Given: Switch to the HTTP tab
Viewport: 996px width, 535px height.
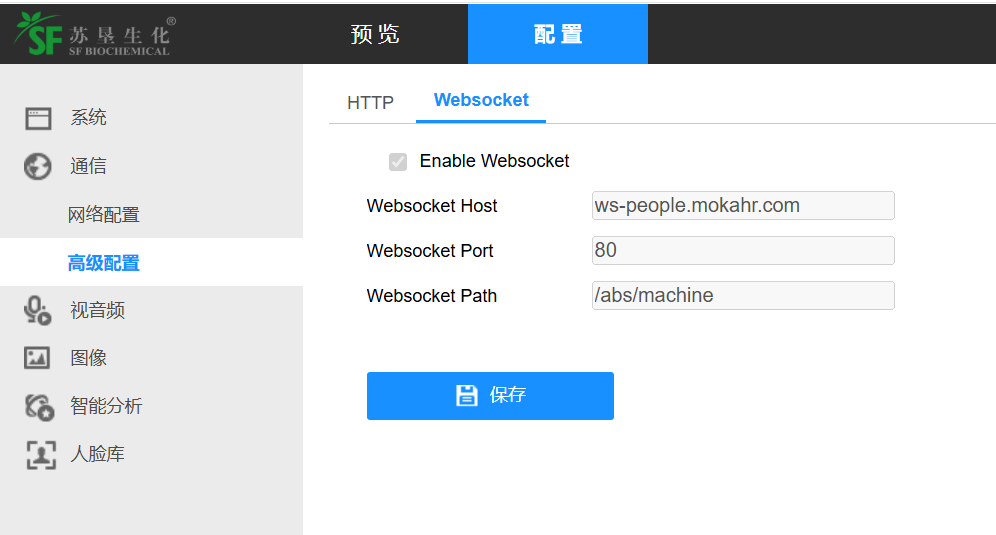Looking at the screenshot, I should [370, 102].
